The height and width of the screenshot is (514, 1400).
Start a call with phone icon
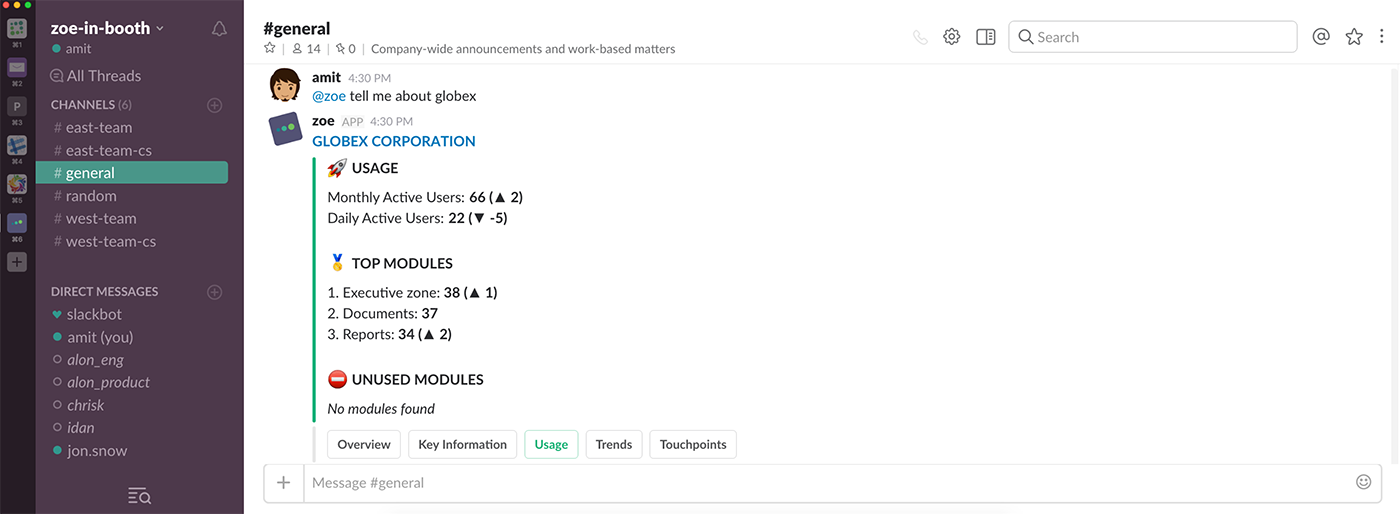tap(920, 37)
